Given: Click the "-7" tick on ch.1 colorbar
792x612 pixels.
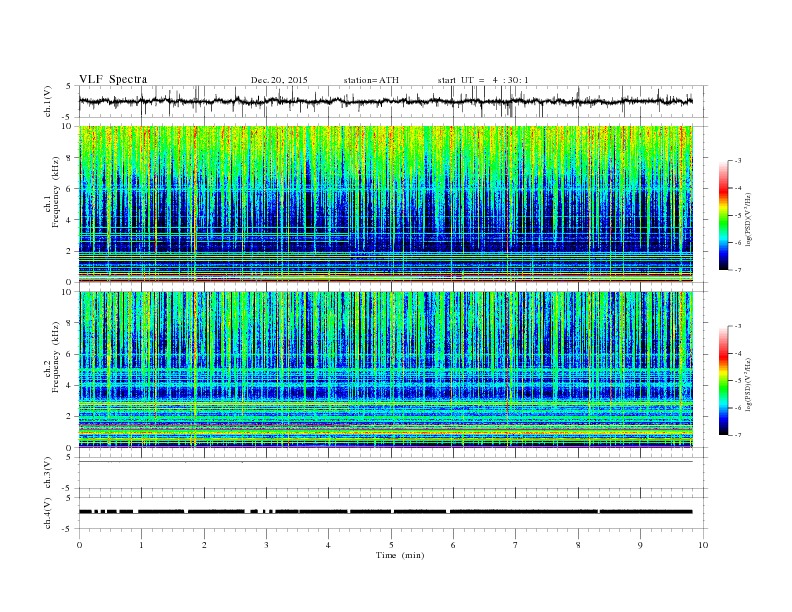Looking at the screenshot, I should (738, 270).
